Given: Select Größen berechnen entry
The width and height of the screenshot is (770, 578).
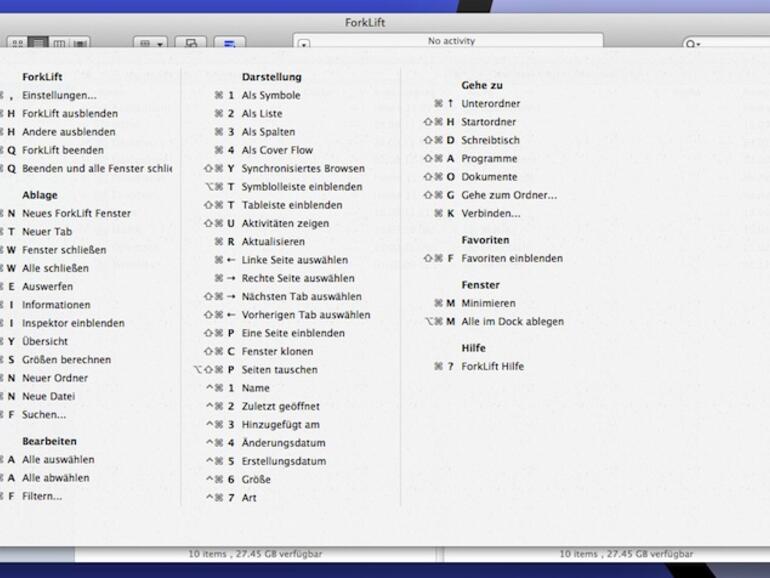Looking at the screenshot, I should coord(66,359).
